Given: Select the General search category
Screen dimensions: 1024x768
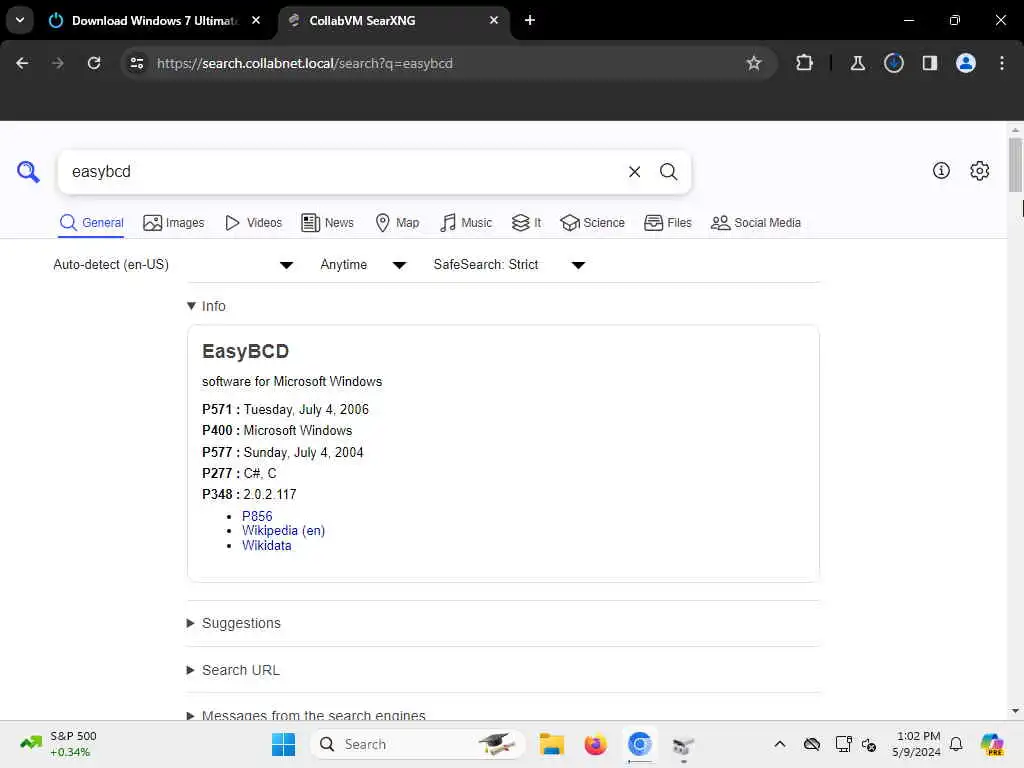Looking at the screenshot, I should point(91,223).
